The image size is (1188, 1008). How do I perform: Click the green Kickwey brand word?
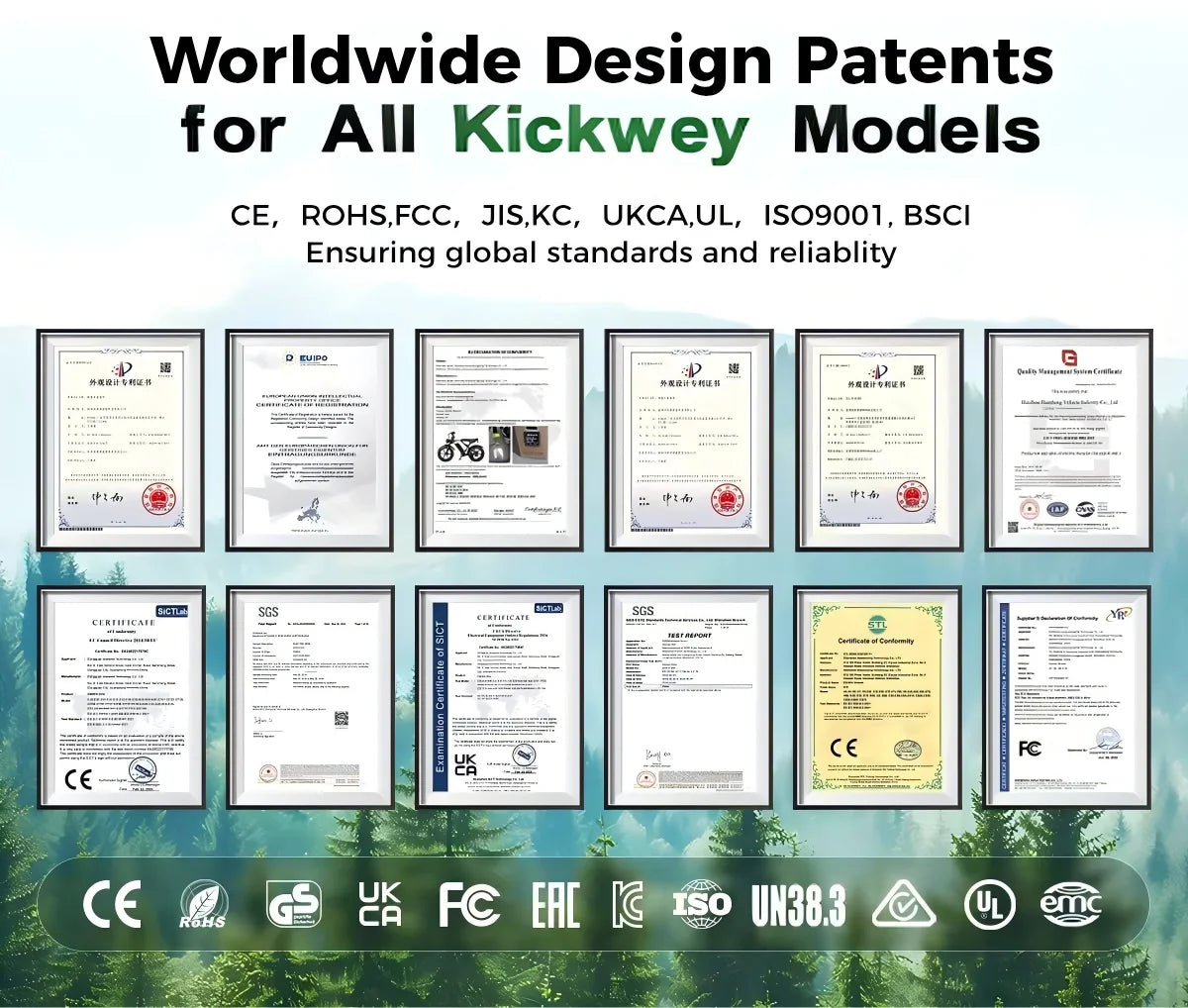(x=602, y=131)
